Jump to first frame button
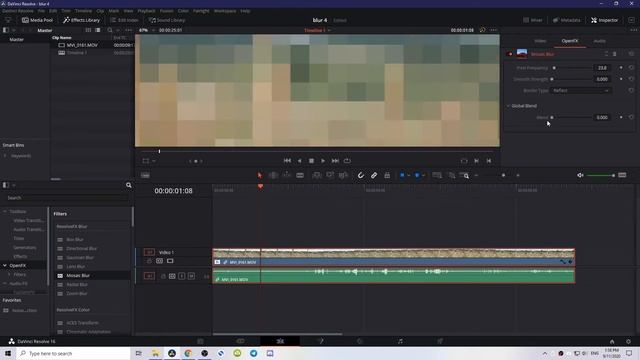640x360 pixels. click(x=287, y=161)
